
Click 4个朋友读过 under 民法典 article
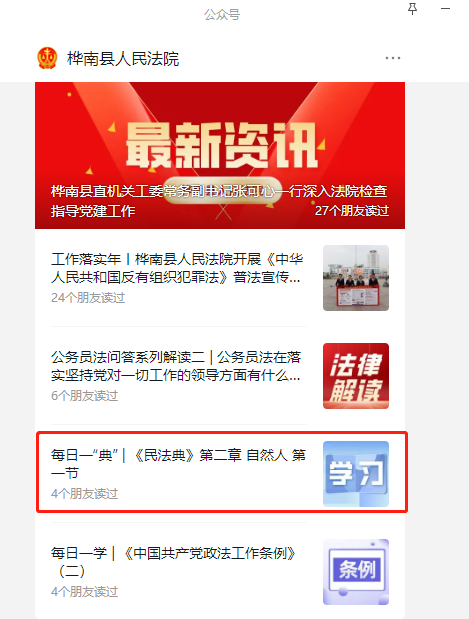coord(84,493)
